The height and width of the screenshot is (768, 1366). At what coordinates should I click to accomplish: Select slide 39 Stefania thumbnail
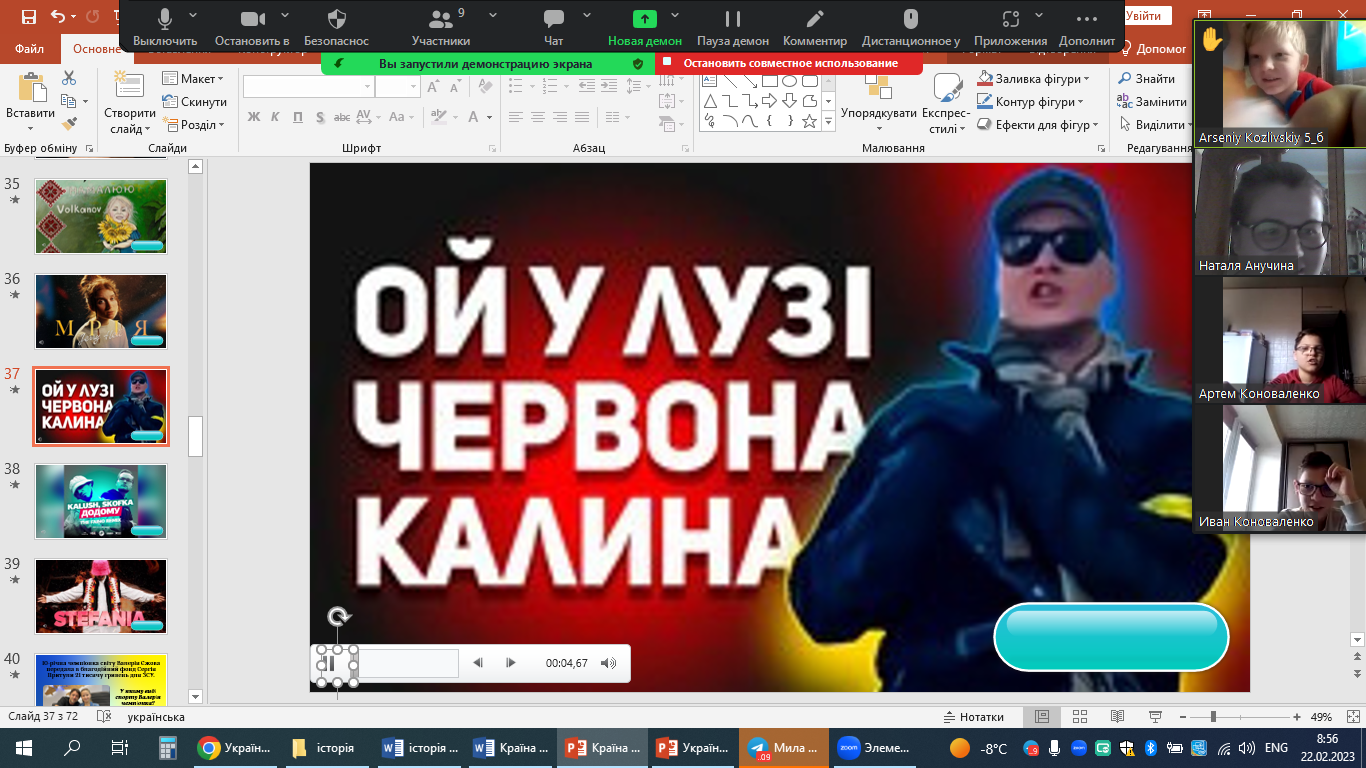(101, 596)
